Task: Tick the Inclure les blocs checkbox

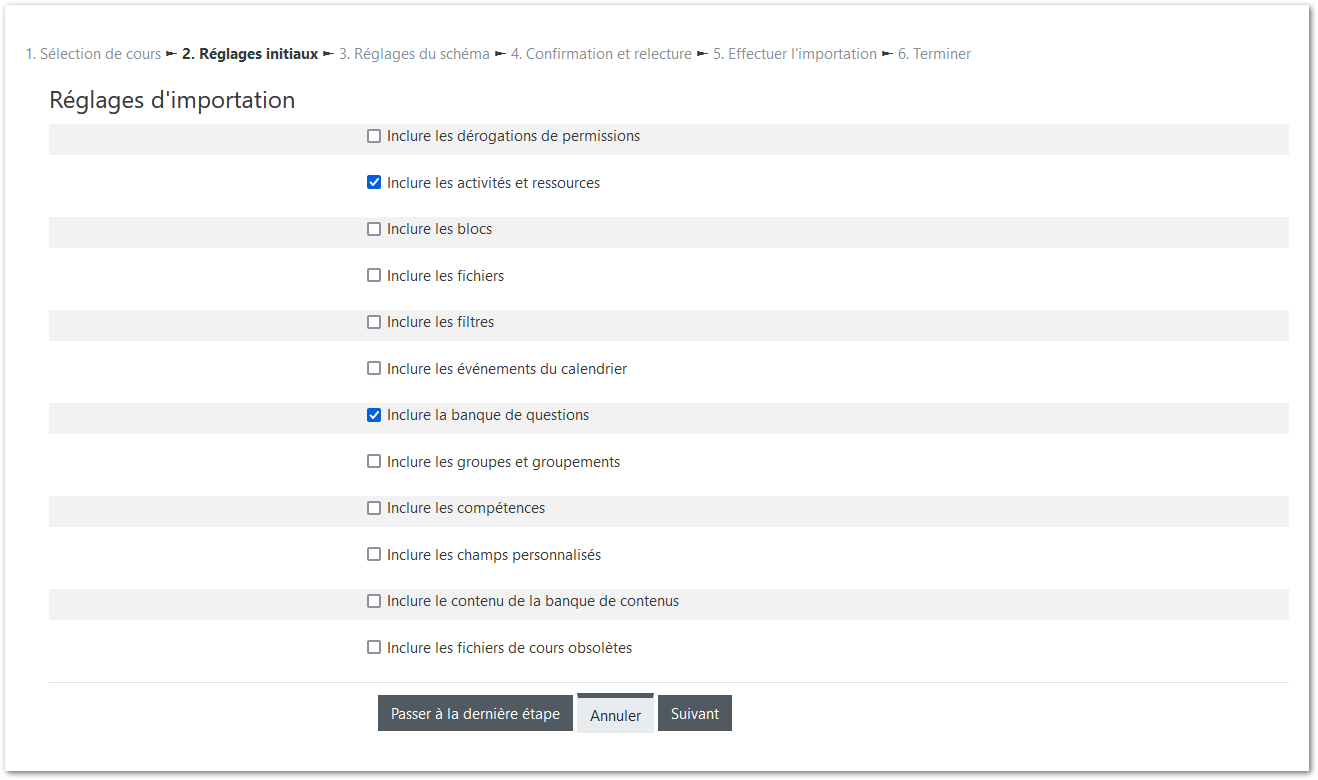Action: 374,229
